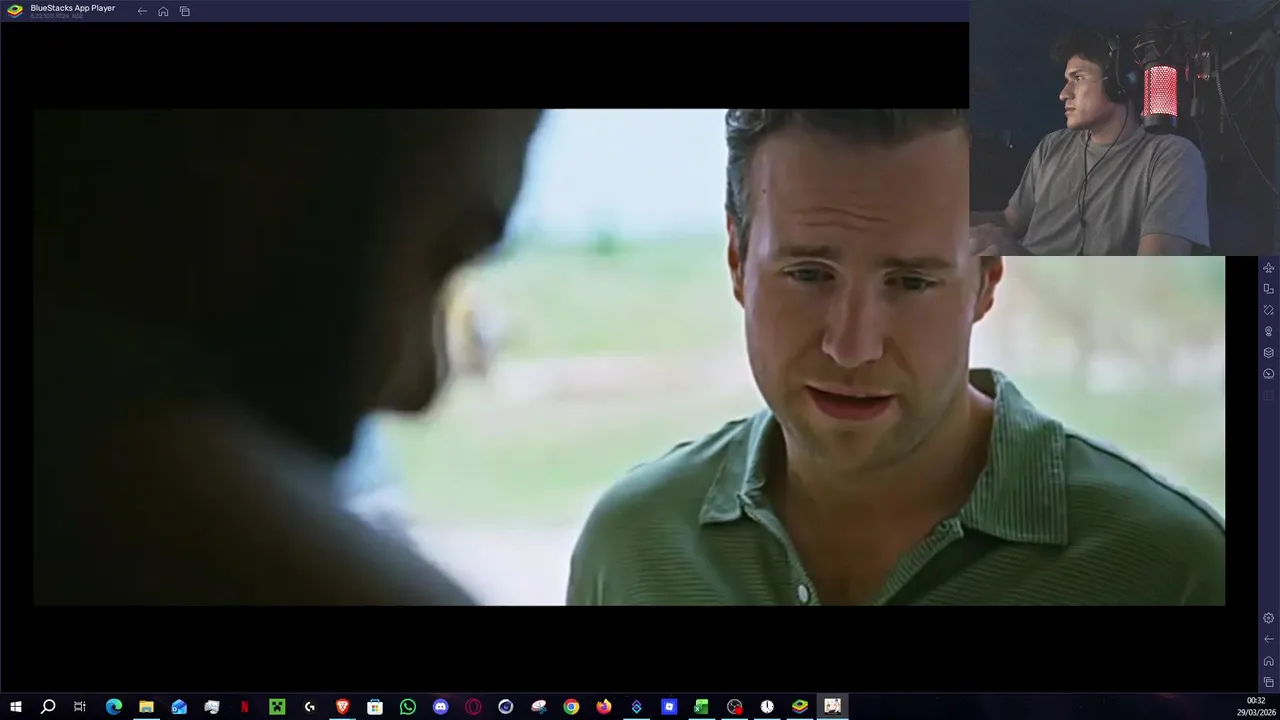Viewport: 1280px width, 720px height.
Task: Open Excel from the taskbar
Action: (701, 707)
